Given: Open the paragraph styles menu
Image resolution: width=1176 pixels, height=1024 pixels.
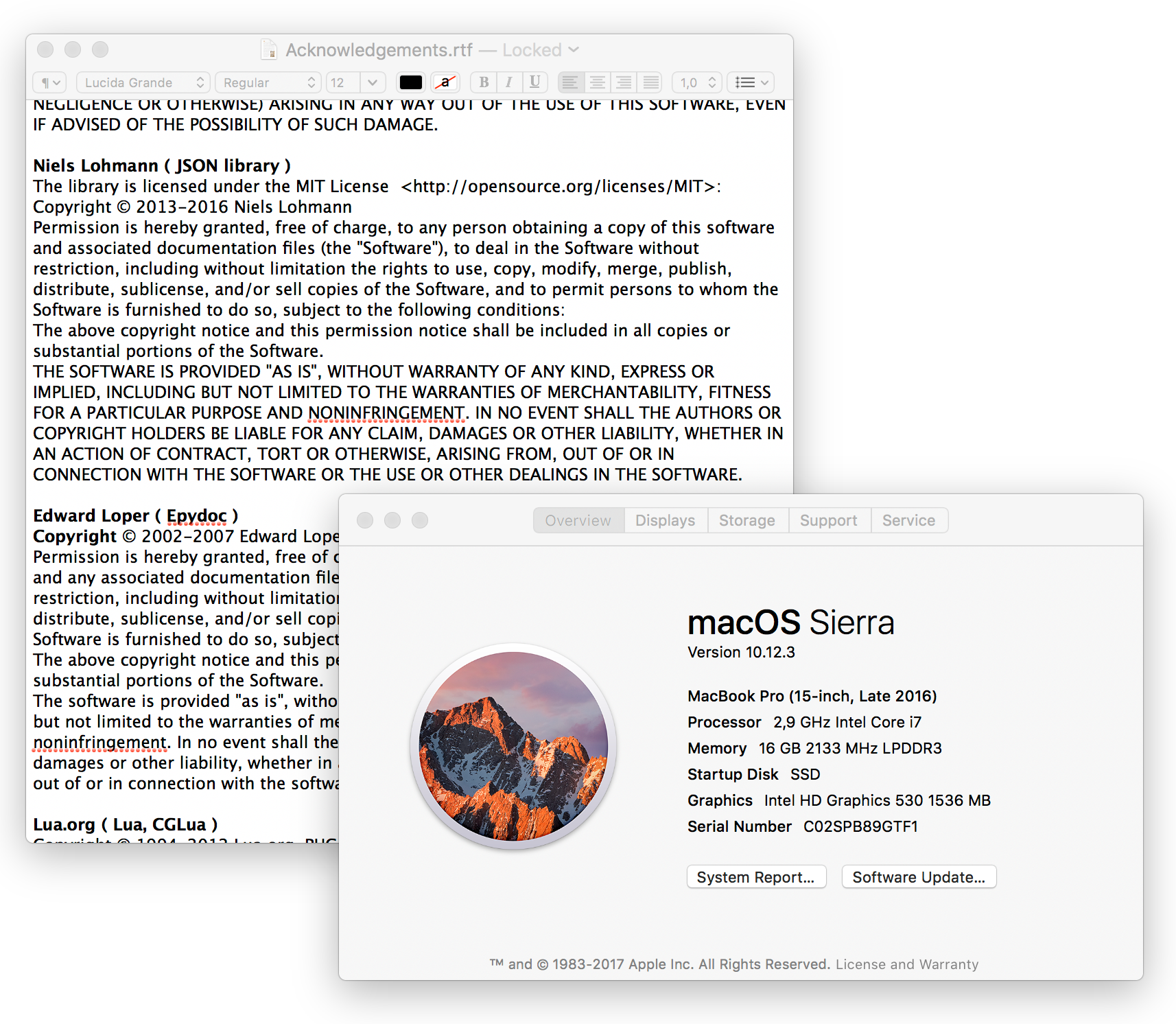Looking at the screenshot, I should (49, 82).
